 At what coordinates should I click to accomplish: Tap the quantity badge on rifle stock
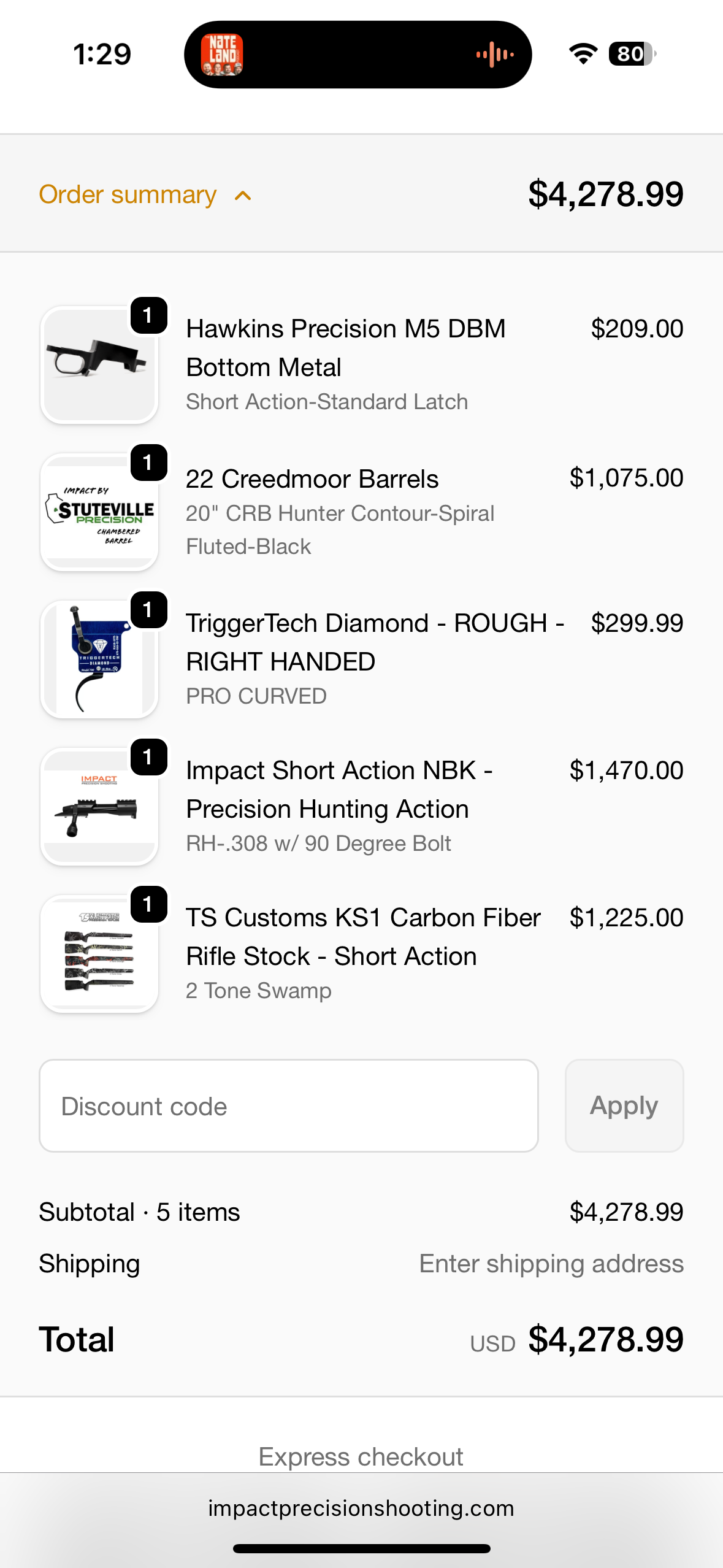(148, 904)
